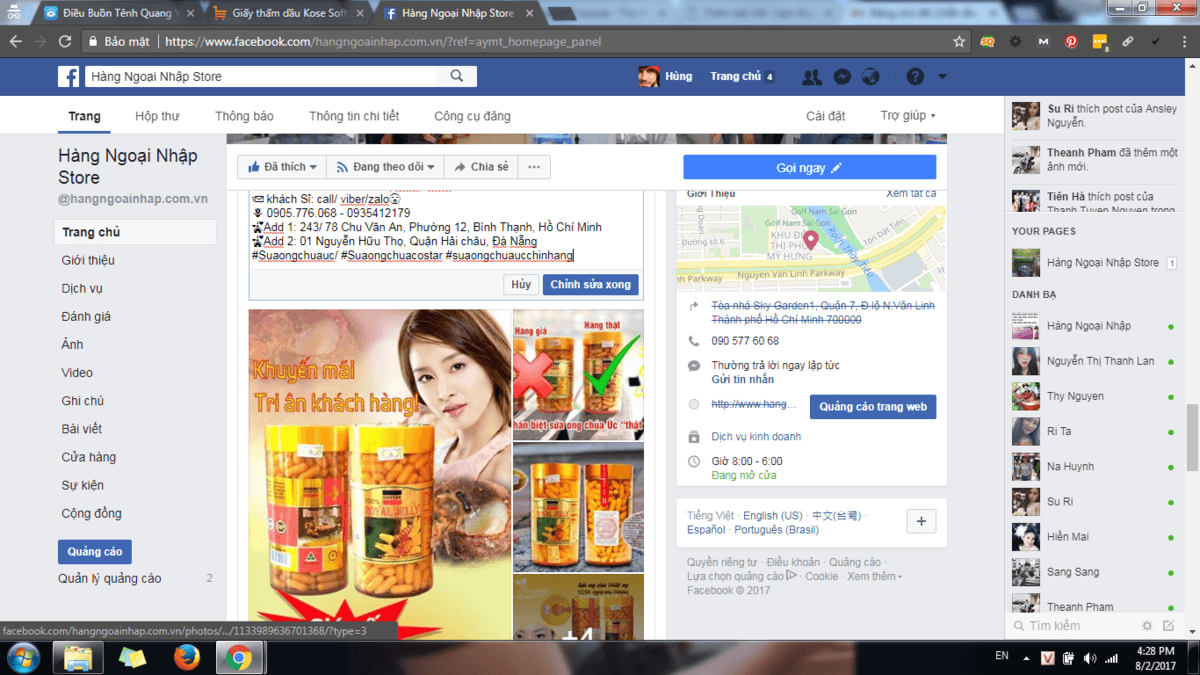The image size is (1200, 675).
Task: Open Cài đặt page settings
Action: 826,116
